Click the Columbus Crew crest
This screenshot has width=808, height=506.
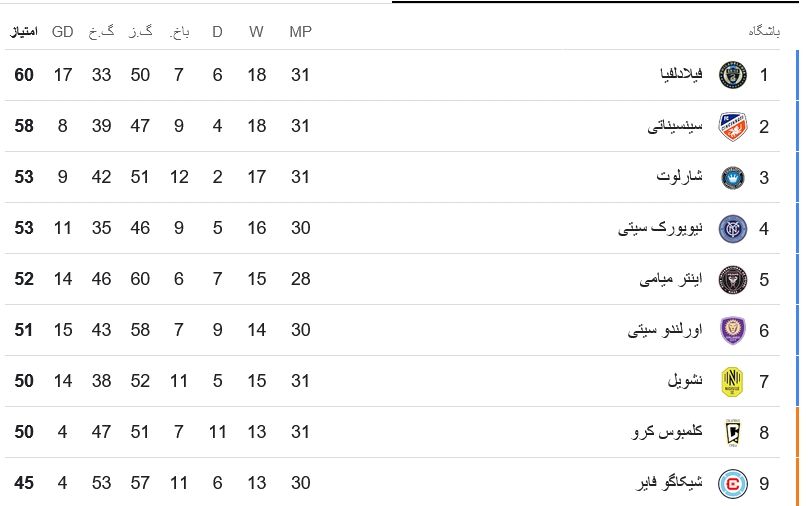(x=733, y=432)
